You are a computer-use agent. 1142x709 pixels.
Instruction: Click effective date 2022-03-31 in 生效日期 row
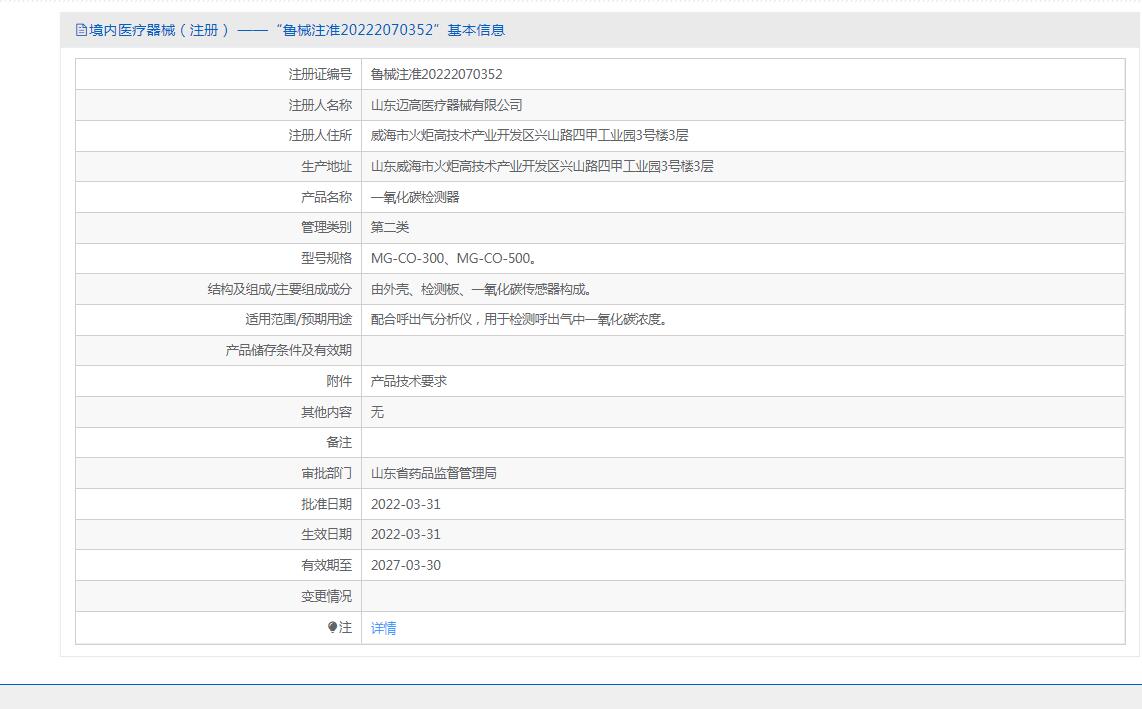coord(406,534)
